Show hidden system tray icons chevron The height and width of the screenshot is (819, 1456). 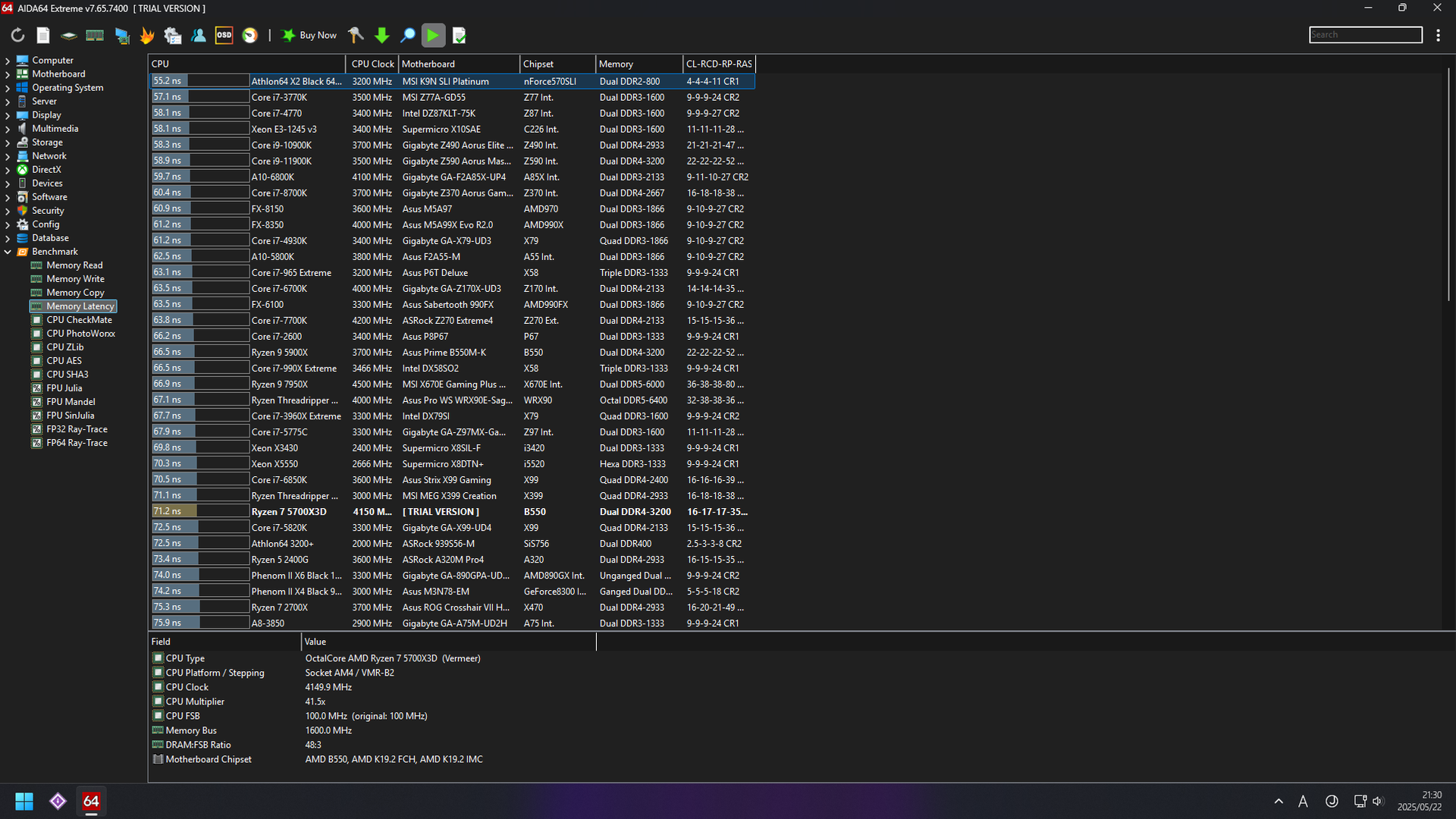[1279, 801]
